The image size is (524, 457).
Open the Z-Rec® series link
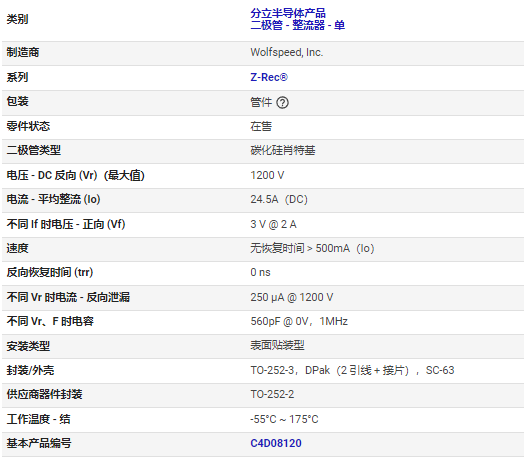269,77
